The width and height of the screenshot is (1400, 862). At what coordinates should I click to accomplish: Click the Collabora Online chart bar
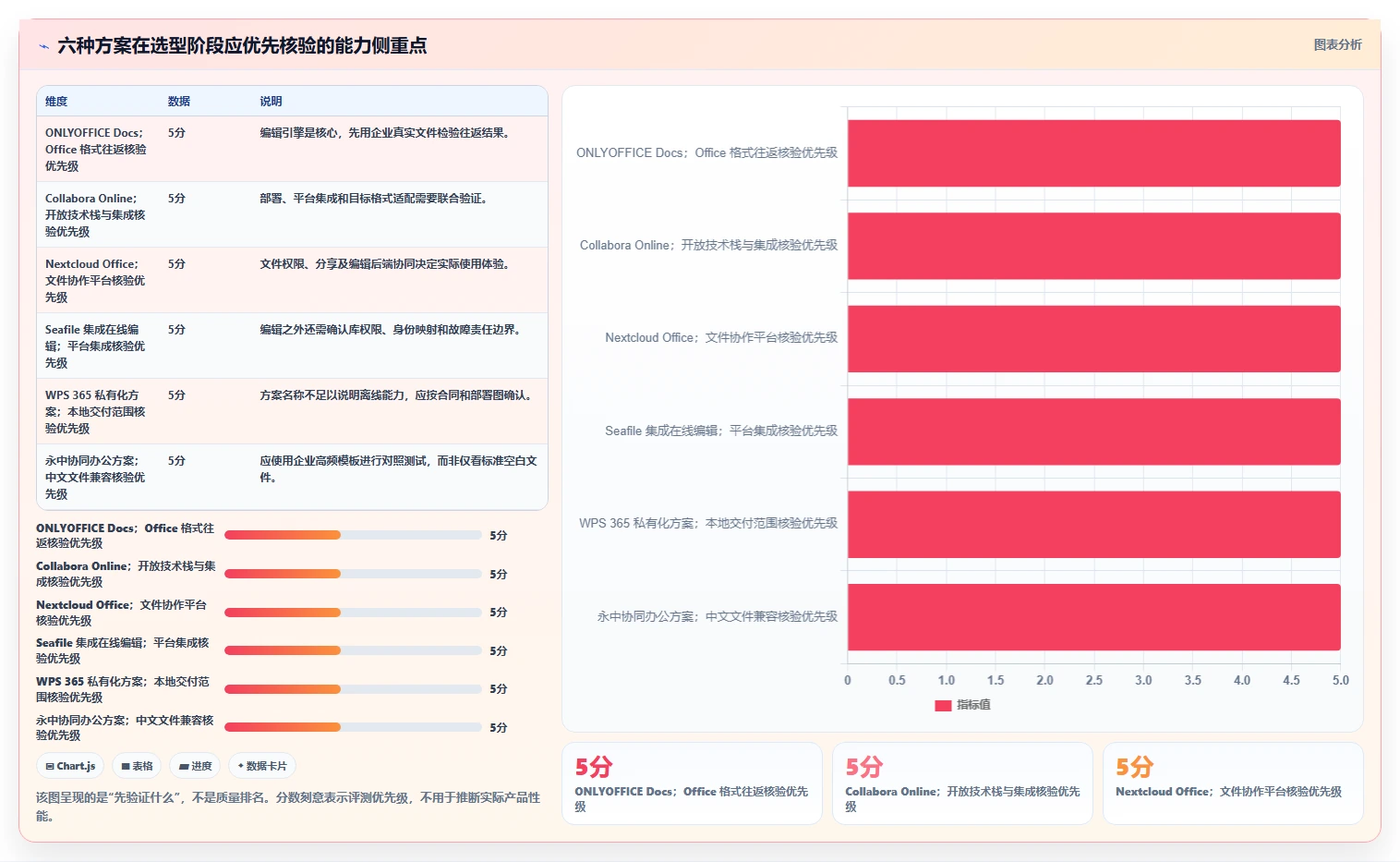click(x=1094, y=246)
